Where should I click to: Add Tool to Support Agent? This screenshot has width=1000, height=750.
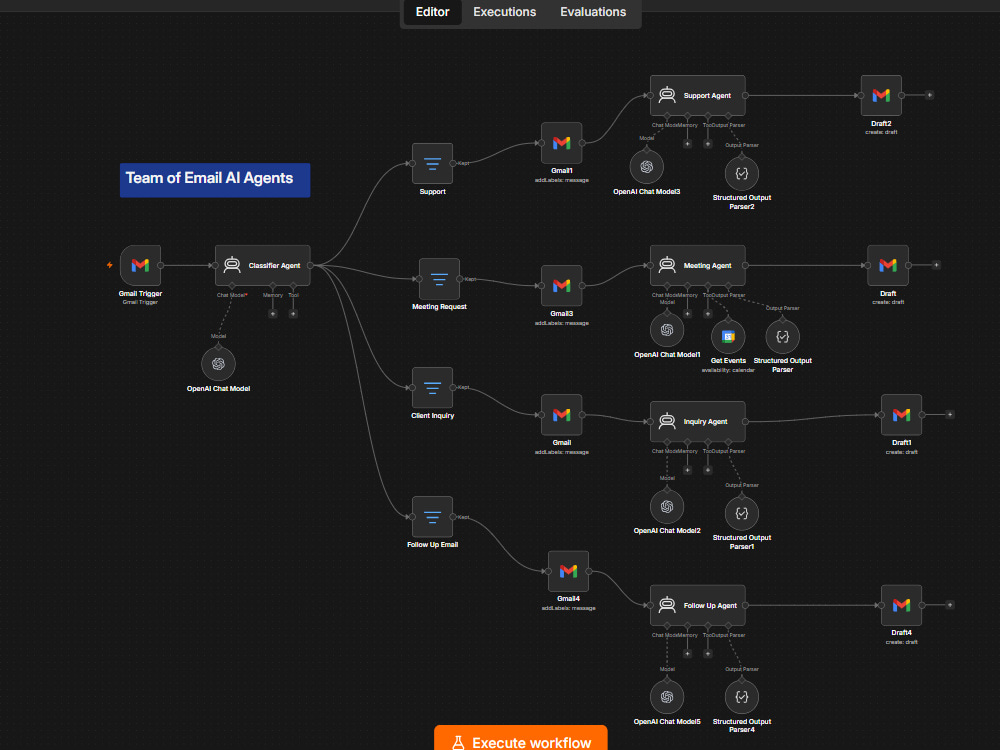pos(708,144)
